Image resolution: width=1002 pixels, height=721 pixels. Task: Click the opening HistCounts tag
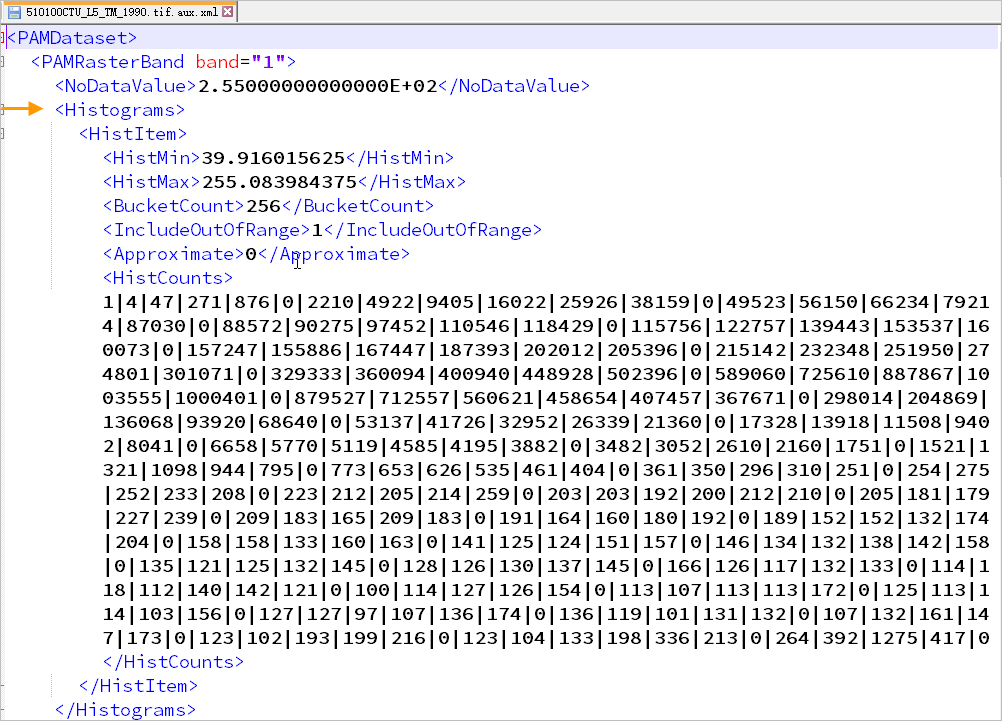point(168,278)
